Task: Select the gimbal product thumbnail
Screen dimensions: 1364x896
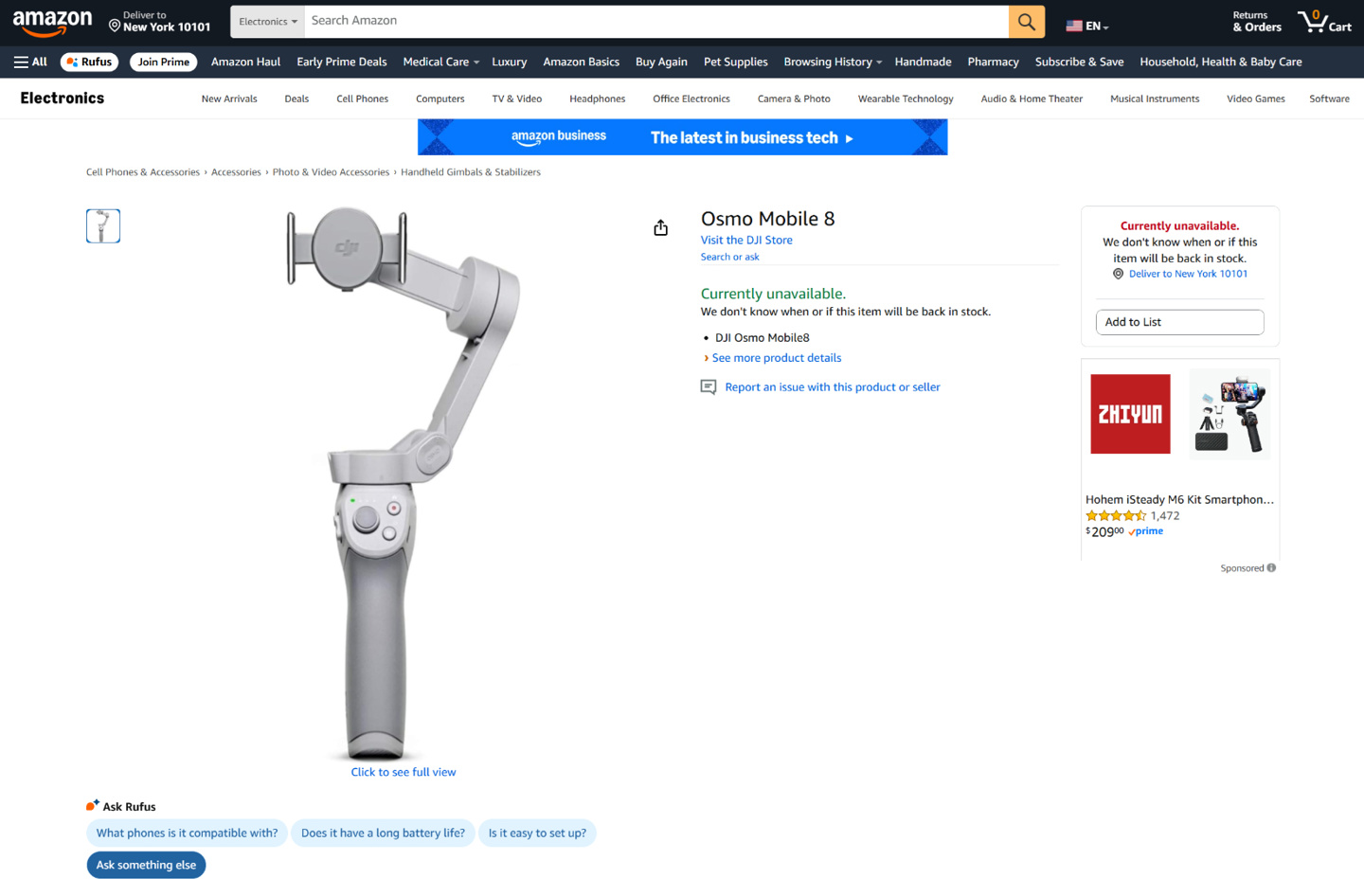Action: point(102,225)
